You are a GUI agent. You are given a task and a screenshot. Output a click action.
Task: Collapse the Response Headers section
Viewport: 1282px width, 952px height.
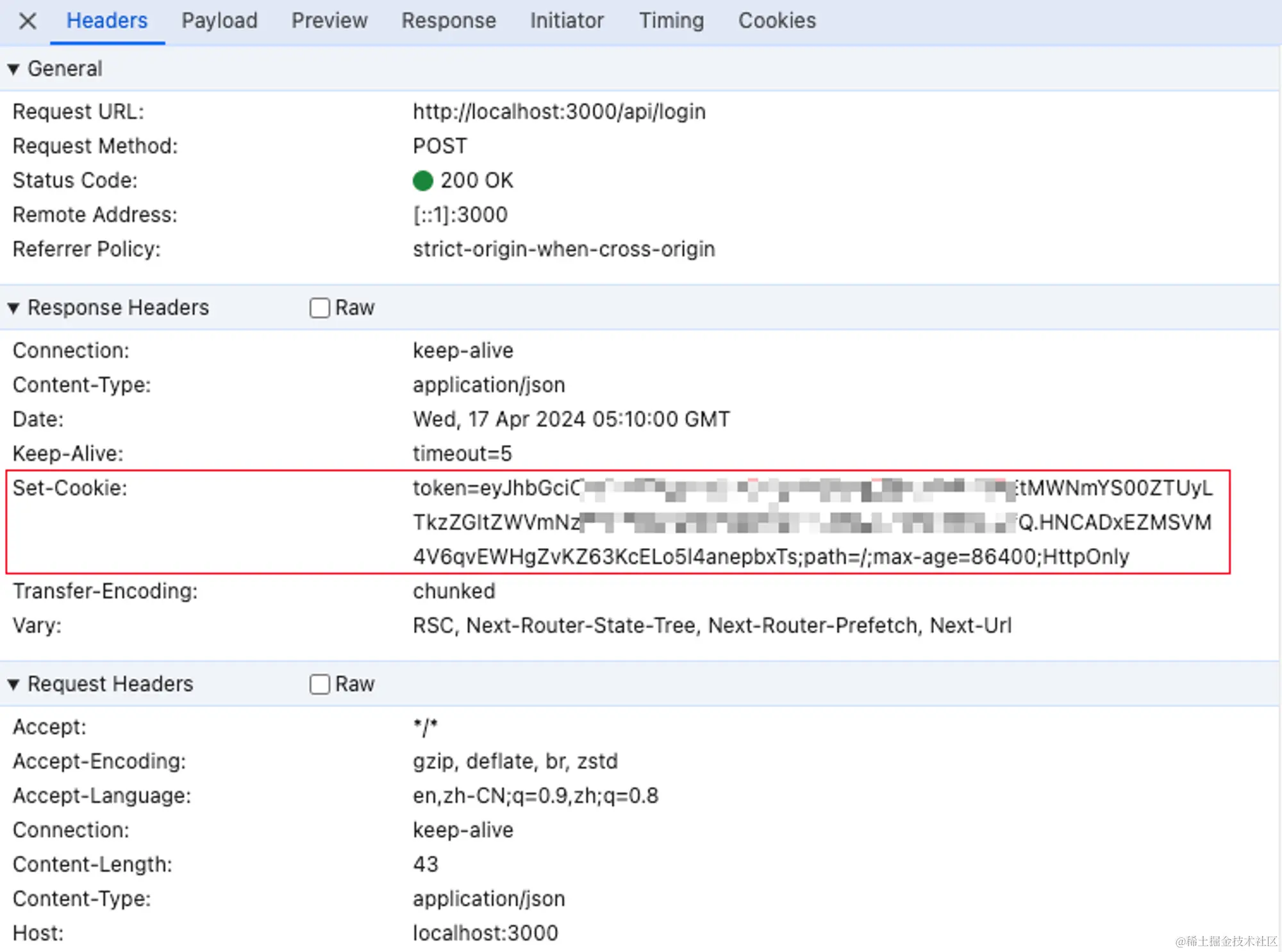13,308
